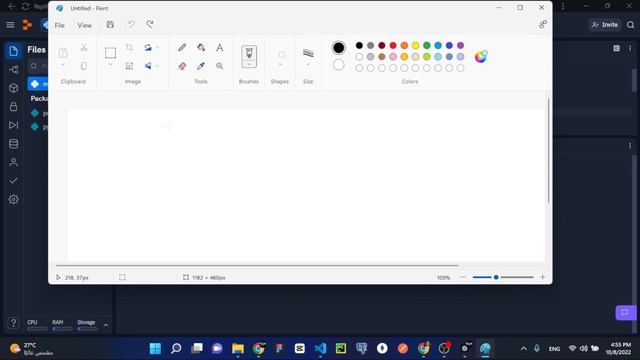Select the Magnifier tool
The width and height of the screenshot is (640, 360).
pyautogui.click(x=220, y=66)
